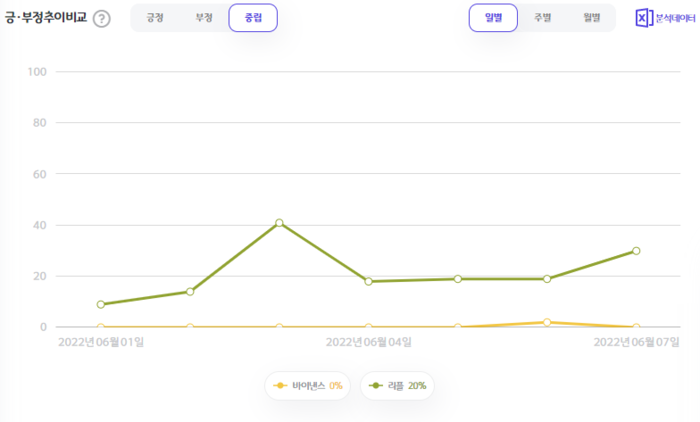
Task: Select 바이낸스 data point on 2022년 06월 04일
Action: [368, 327]
